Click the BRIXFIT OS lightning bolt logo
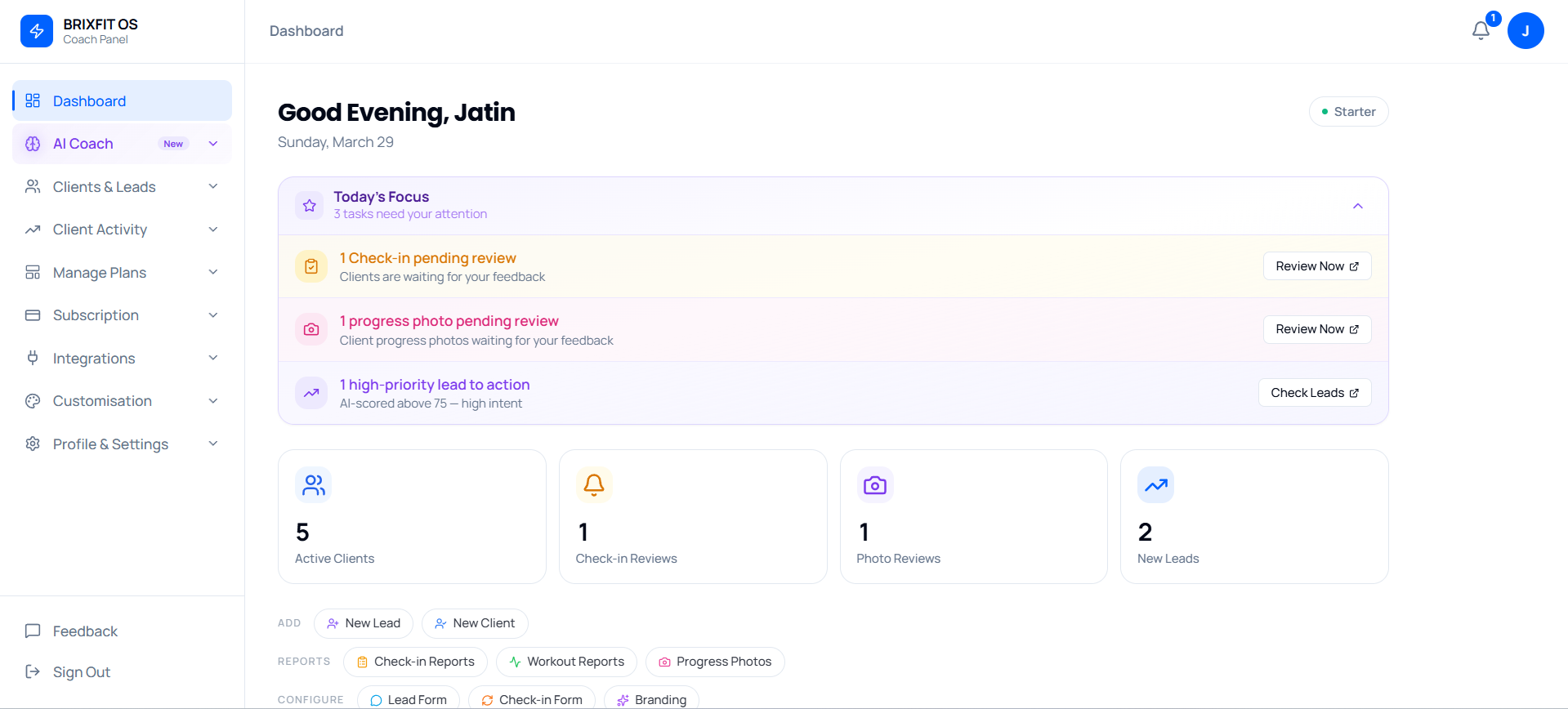 pos(37,31)
